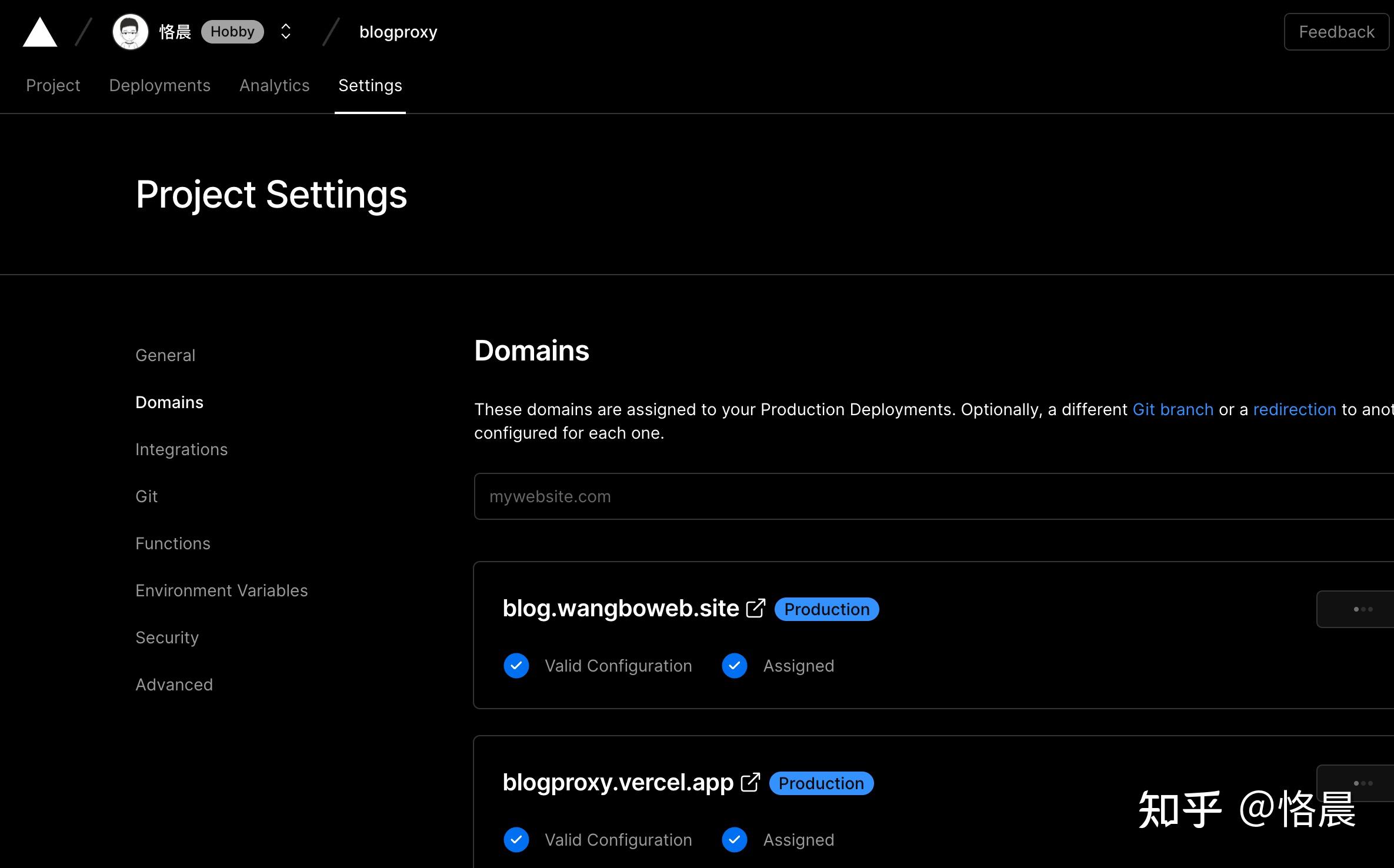Follow the Git branch link
Image resolution: width=1394 pixels, height=868 pixels.
[1172, 409]
